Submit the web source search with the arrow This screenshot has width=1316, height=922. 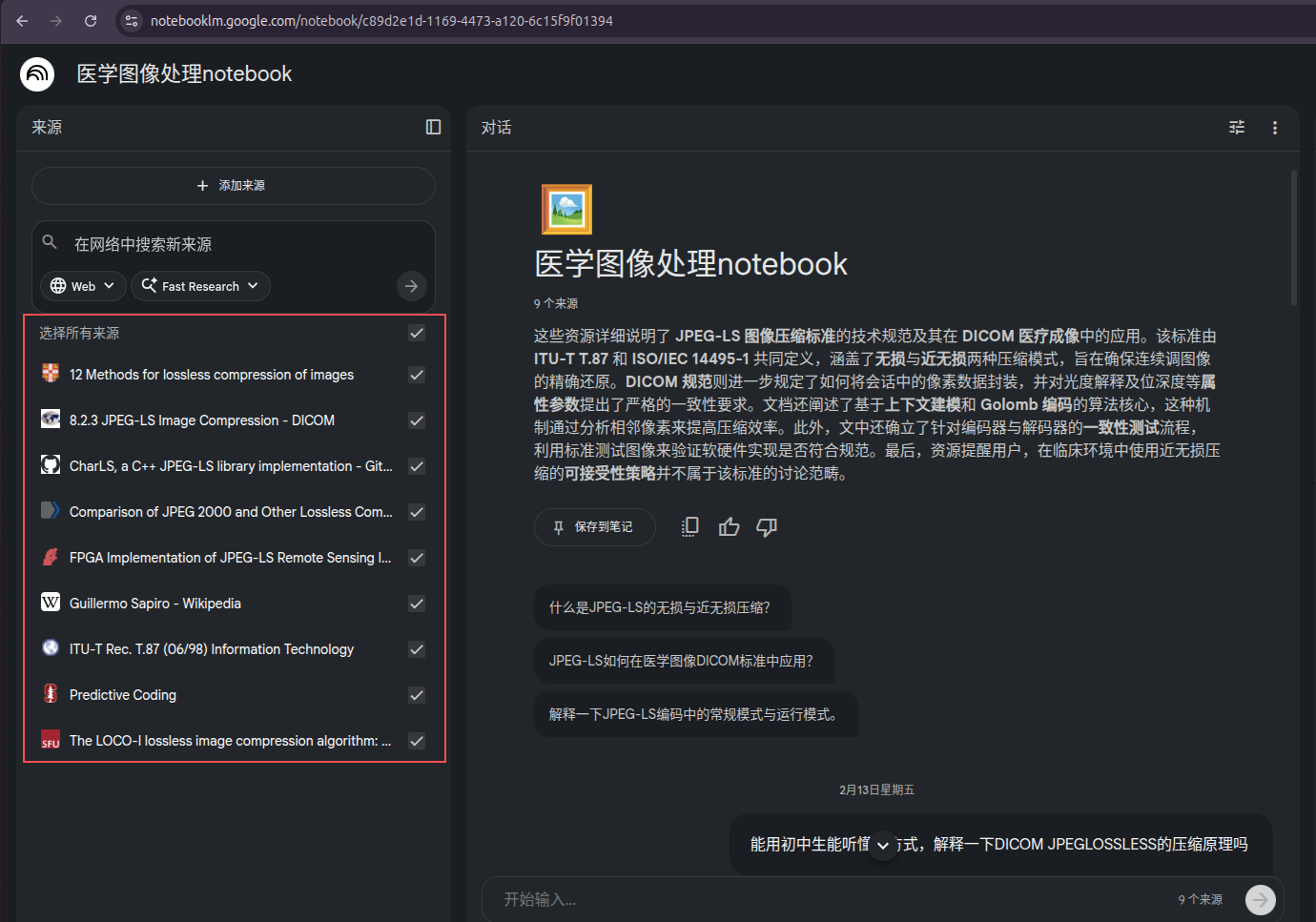[x=411, y=285]
